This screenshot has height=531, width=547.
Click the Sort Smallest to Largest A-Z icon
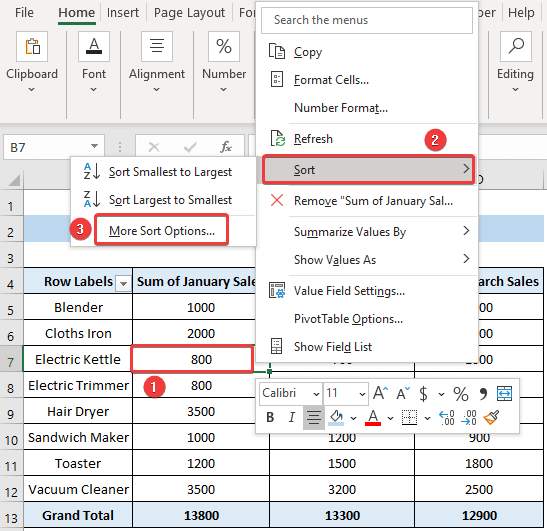coord(92,171)
